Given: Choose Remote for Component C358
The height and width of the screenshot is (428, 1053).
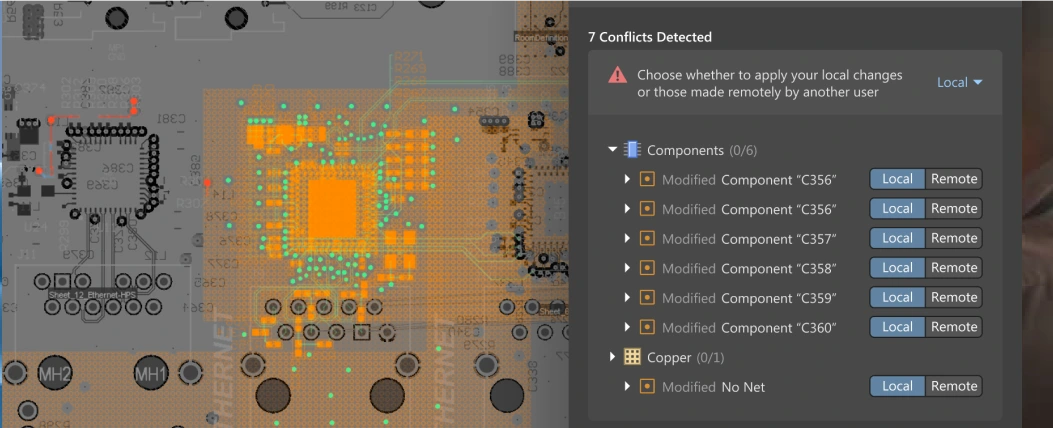Looking at the screenshot, I should click(x=954, y=268).
